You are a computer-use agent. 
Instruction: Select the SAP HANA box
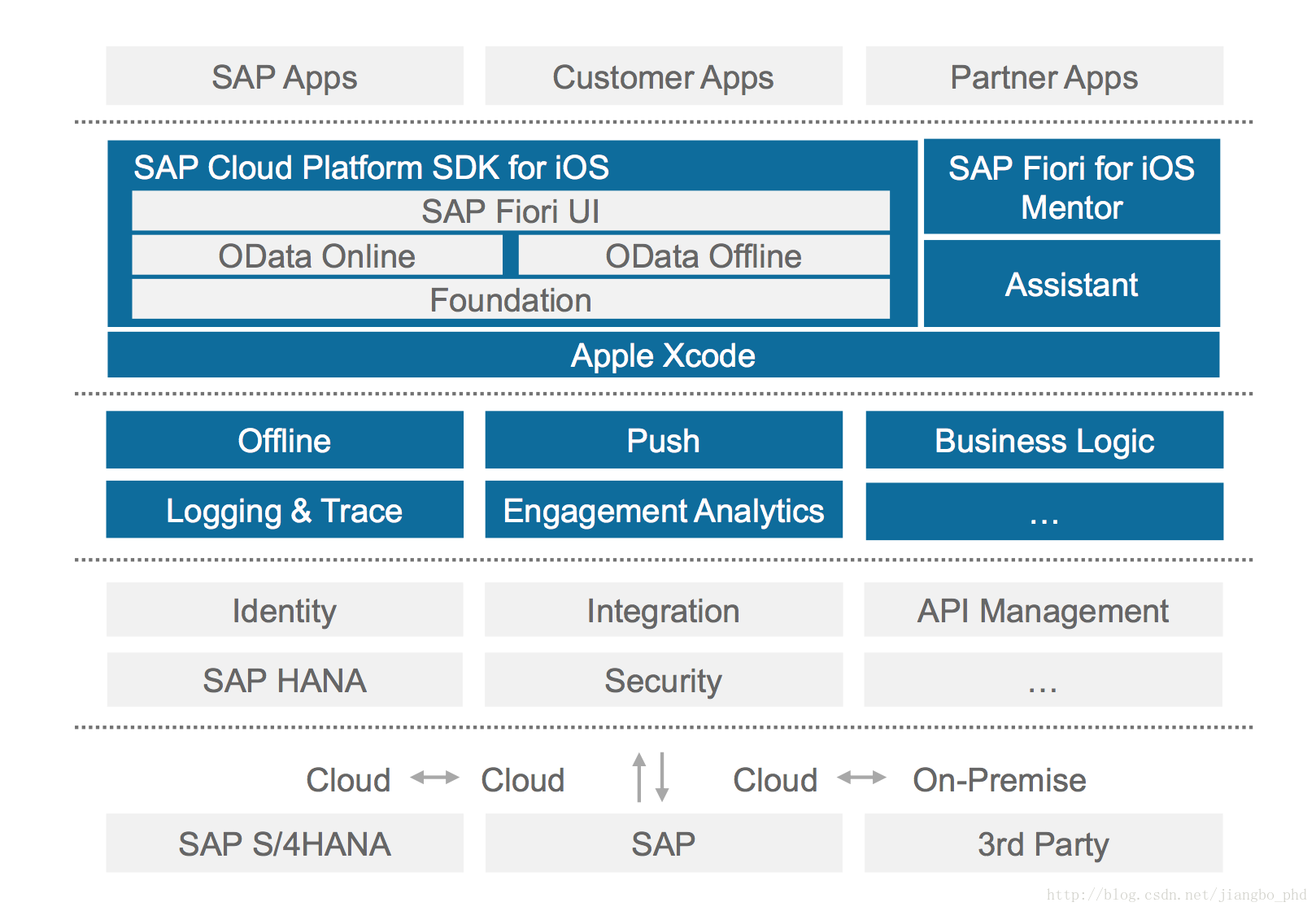(285, 680)
